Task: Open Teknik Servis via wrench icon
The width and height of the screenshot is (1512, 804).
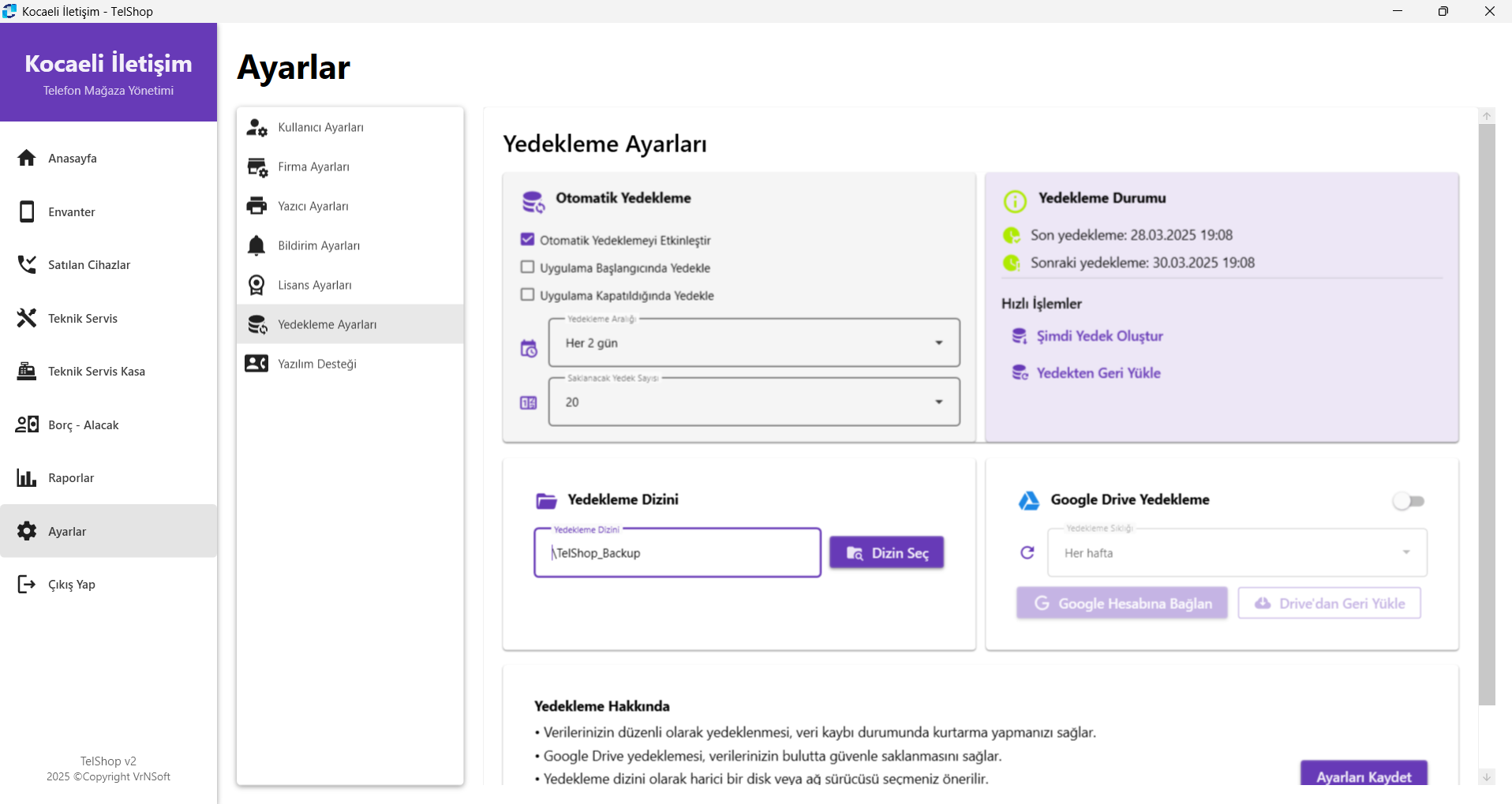Action: coord(27,317)
